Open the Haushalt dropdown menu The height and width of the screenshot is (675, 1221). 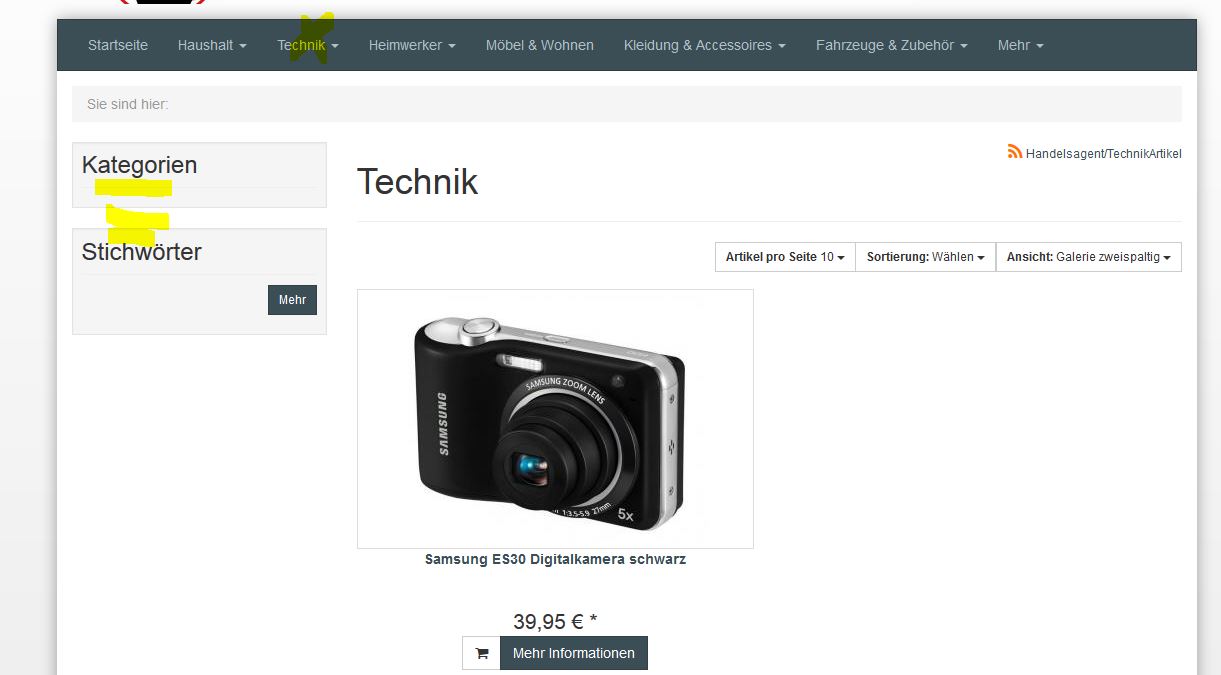(212, 45)
